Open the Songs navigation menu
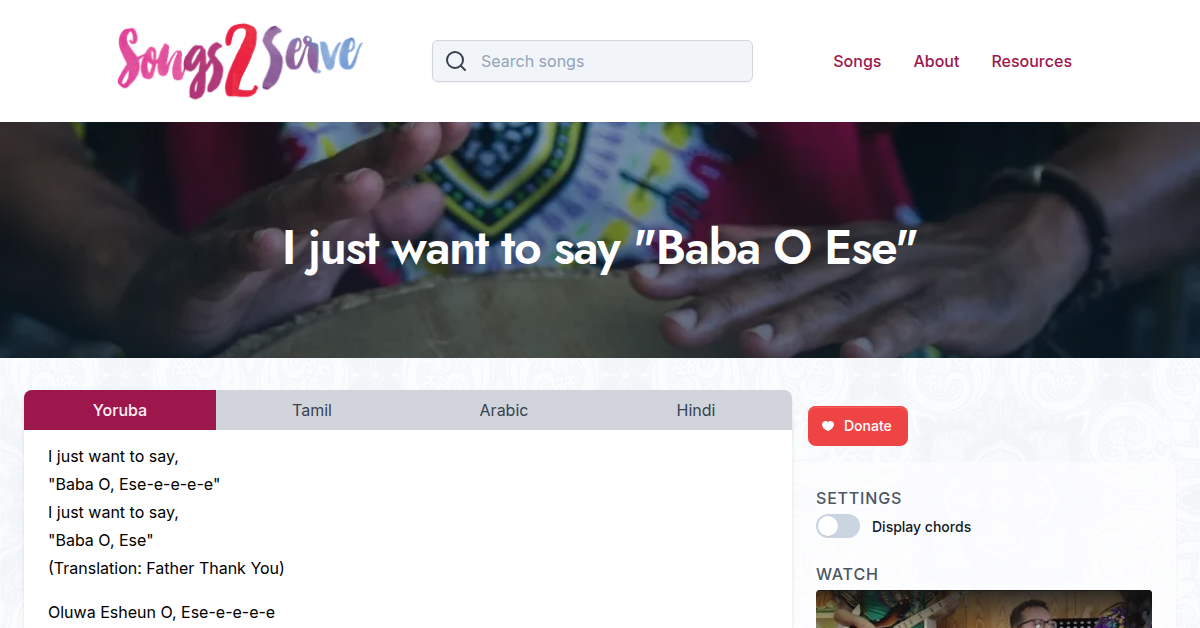 (857, 61)
